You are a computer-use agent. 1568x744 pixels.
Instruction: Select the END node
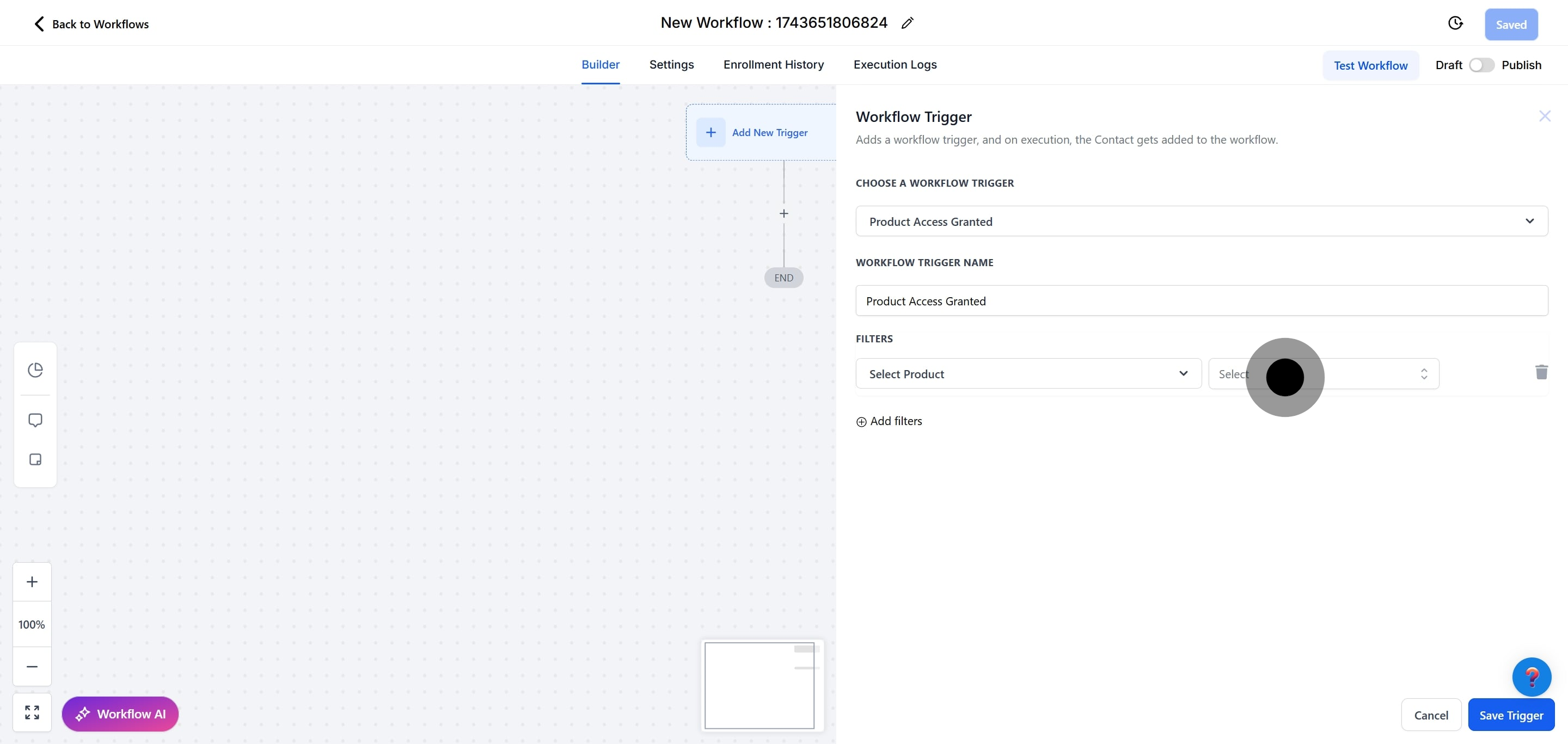click(783, 278)
